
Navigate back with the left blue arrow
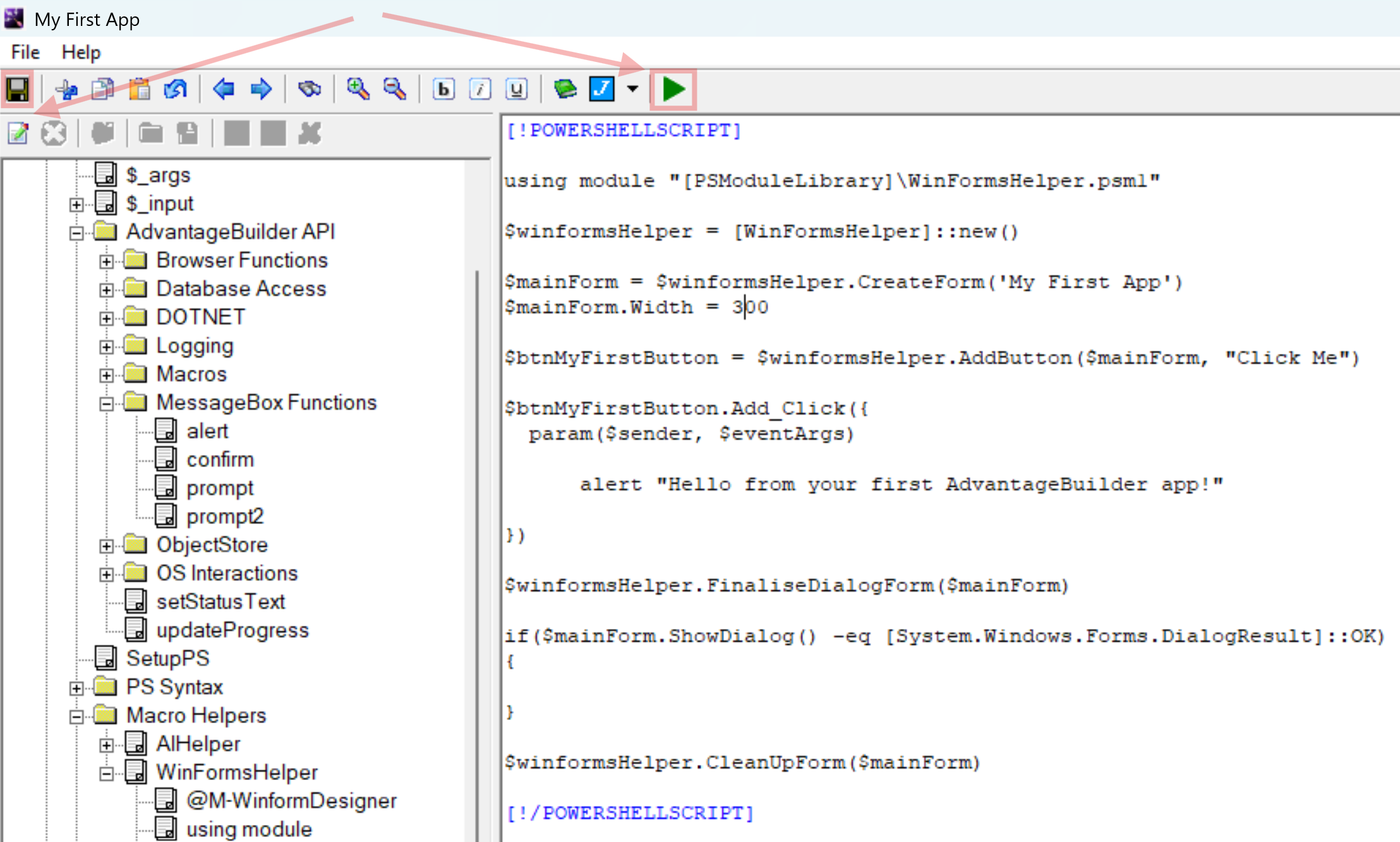(x=224, y=90)
